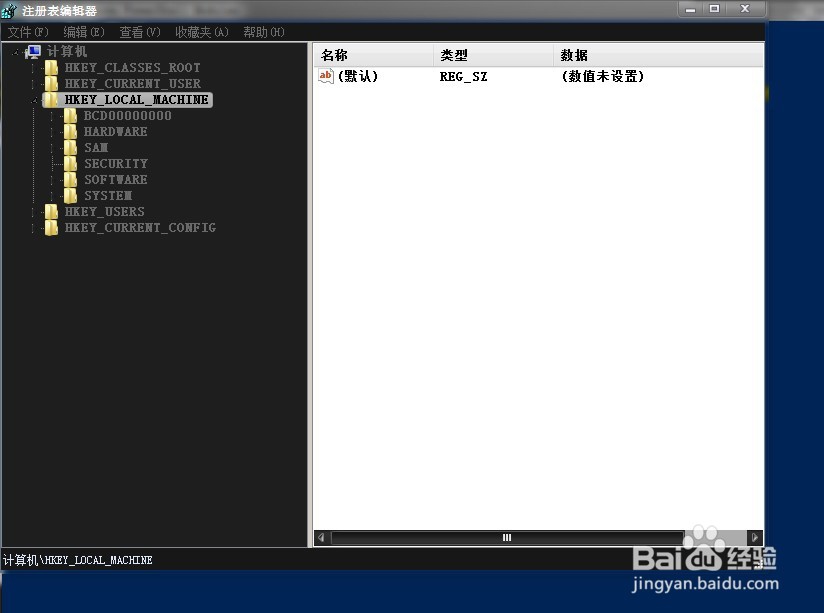Open the 收藏夹(A) menu
824x613 pixels.
pos(202,32)
